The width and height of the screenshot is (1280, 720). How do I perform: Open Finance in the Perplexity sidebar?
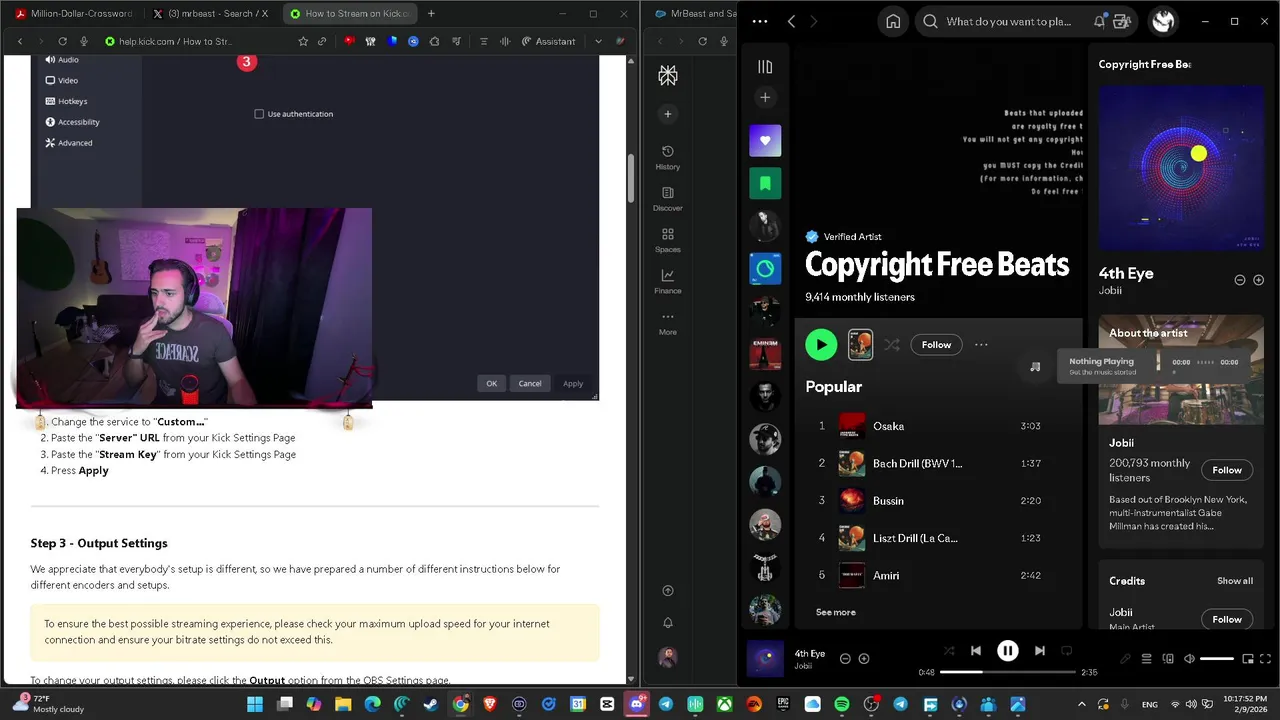point(668,281)
